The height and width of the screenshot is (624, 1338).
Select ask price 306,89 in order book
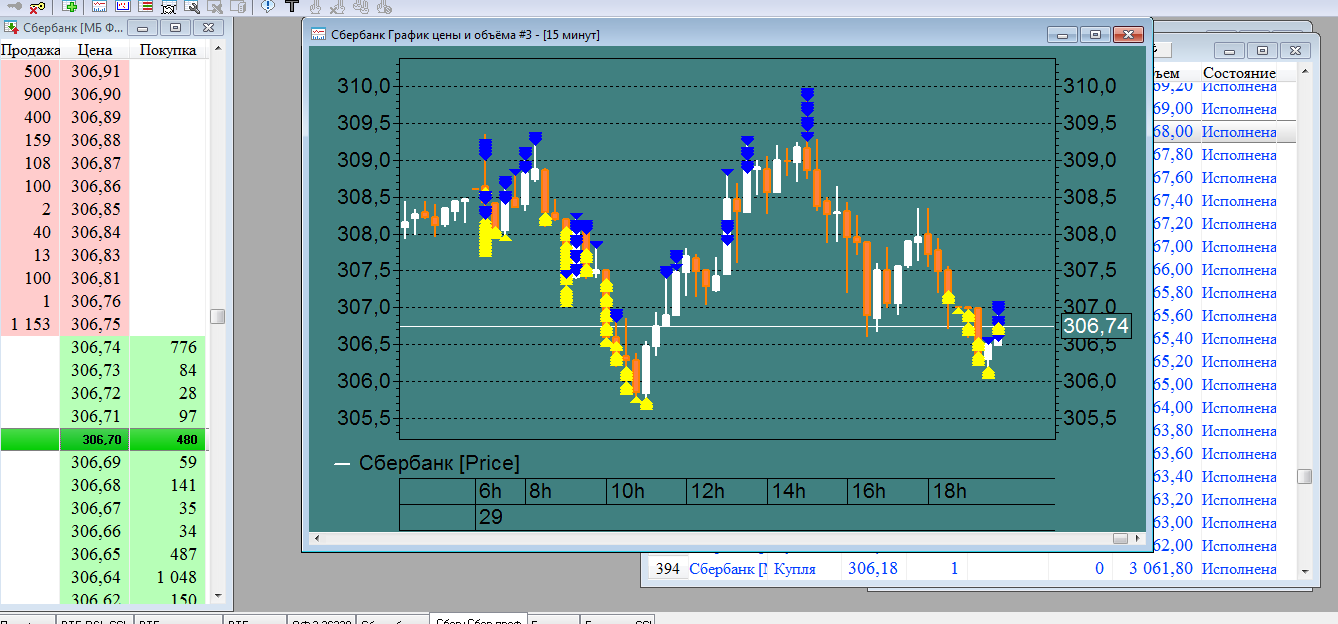(x=96, y=117)
